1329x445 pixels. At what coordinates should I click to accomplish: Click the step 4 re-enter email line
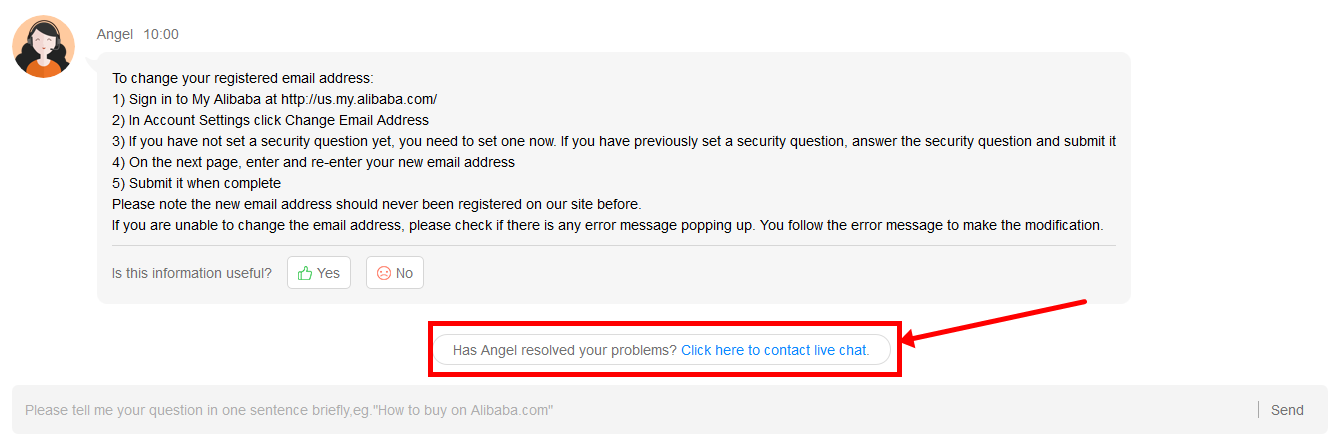(314, 162)
